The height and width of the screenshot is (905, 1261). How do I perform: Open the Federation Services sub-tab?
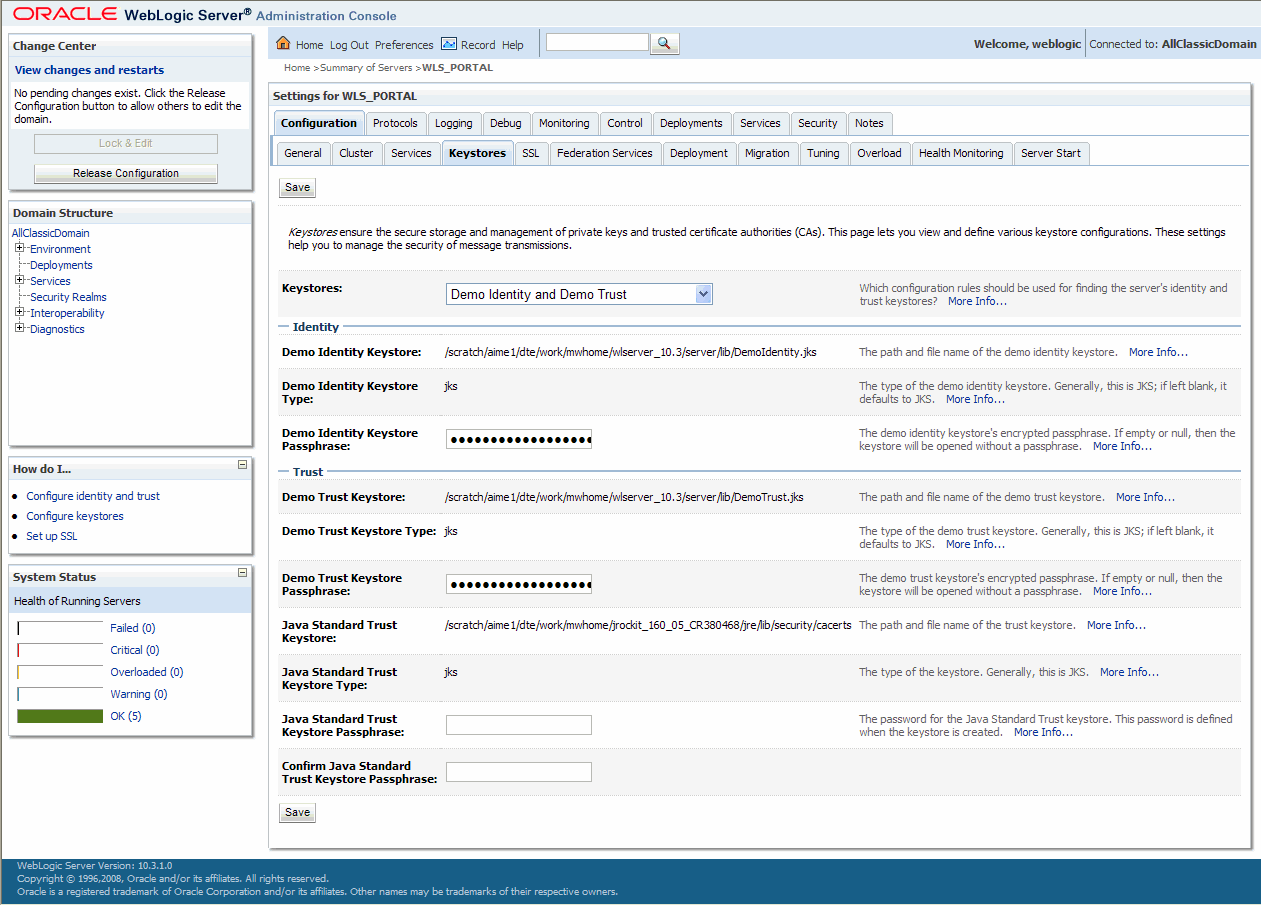(x=605, y=153)
